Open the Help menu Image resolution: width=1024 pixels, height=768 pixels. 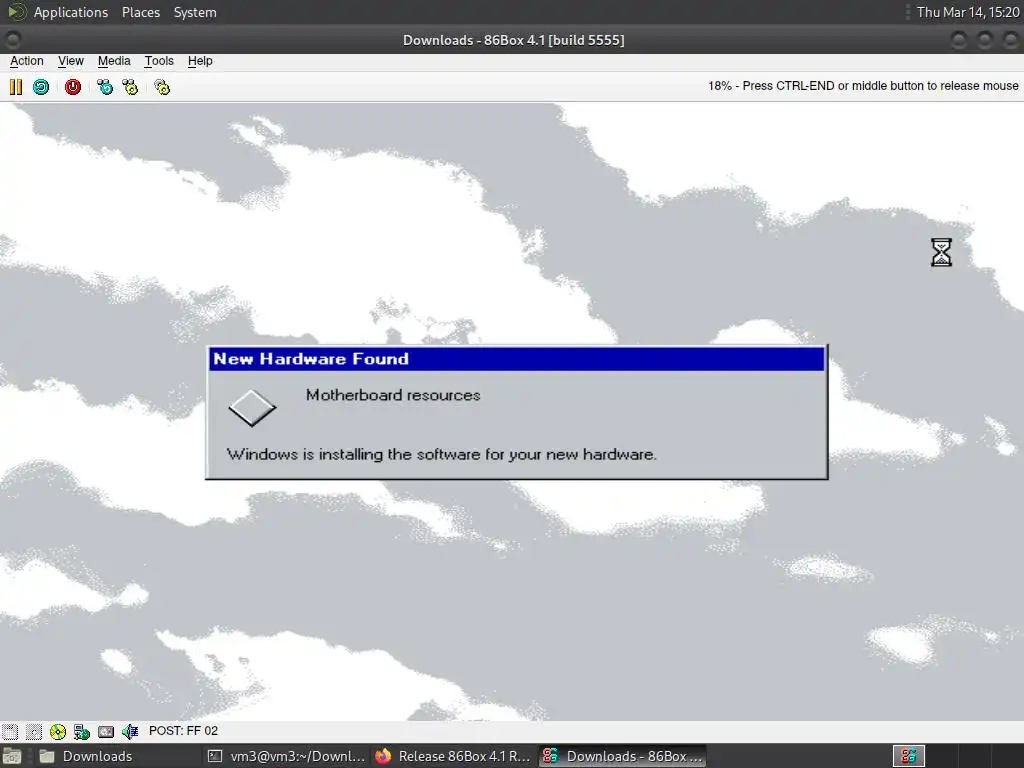200,61
